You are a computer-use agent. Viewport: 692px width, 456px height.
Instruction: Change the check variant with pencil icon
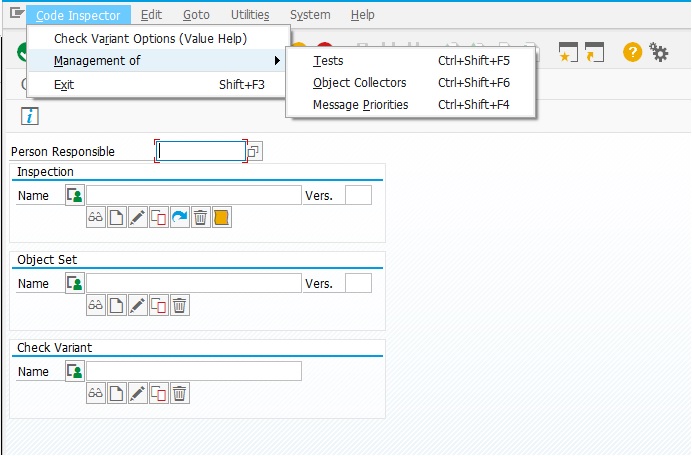pos(138,393)
